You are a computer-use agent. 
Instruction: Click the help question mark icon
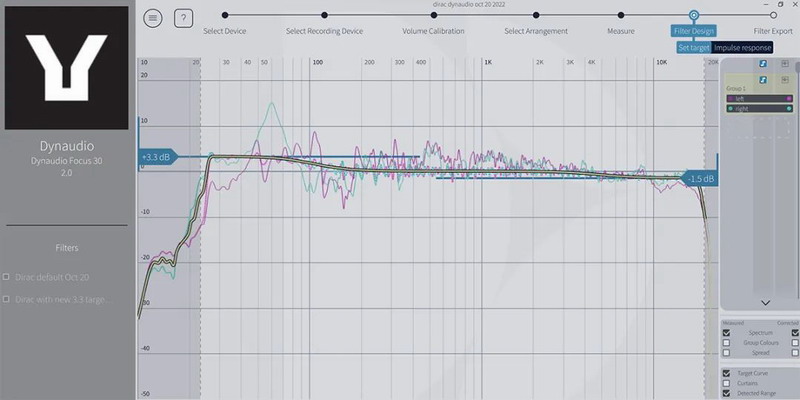pos(183,18)
